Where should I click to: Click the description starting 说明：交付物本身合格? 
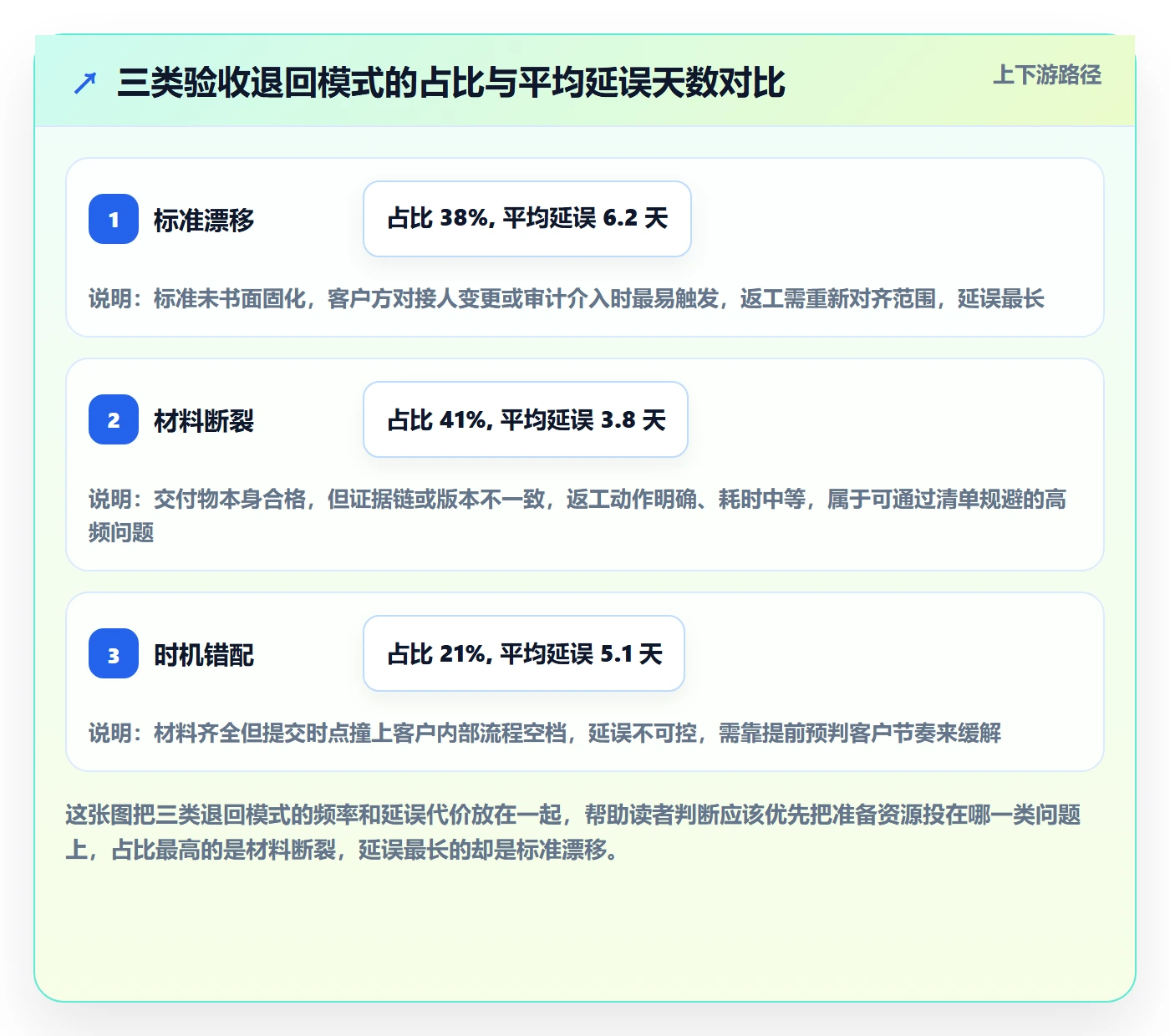click(577, 515)
